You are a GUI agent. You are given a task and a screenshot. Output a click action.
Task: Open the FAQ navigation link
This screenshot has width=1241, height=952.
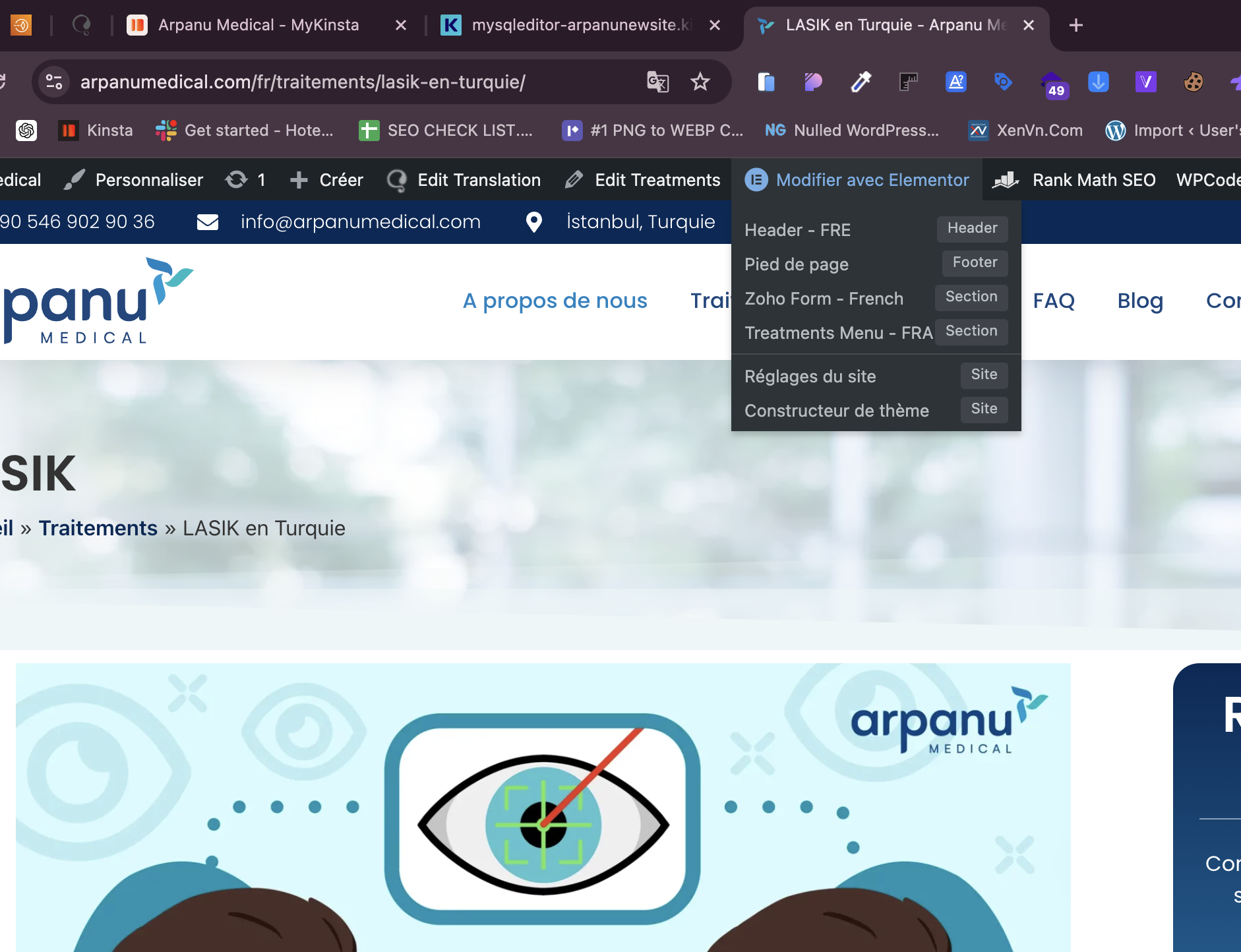(1054, 301)
